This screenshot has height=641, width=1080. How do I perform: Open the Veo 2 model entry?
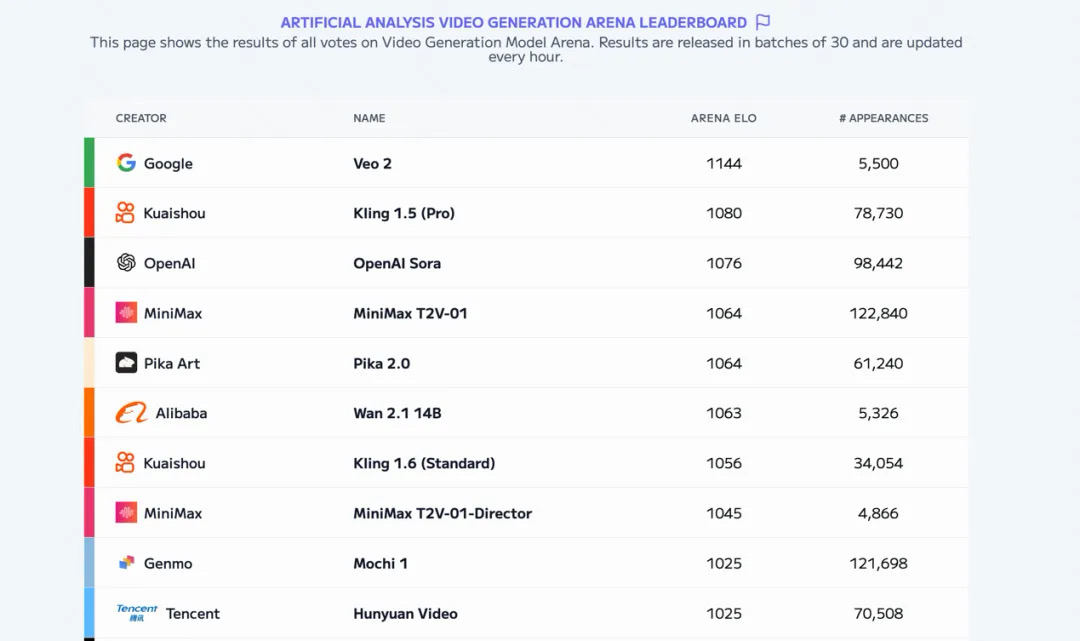372,163
